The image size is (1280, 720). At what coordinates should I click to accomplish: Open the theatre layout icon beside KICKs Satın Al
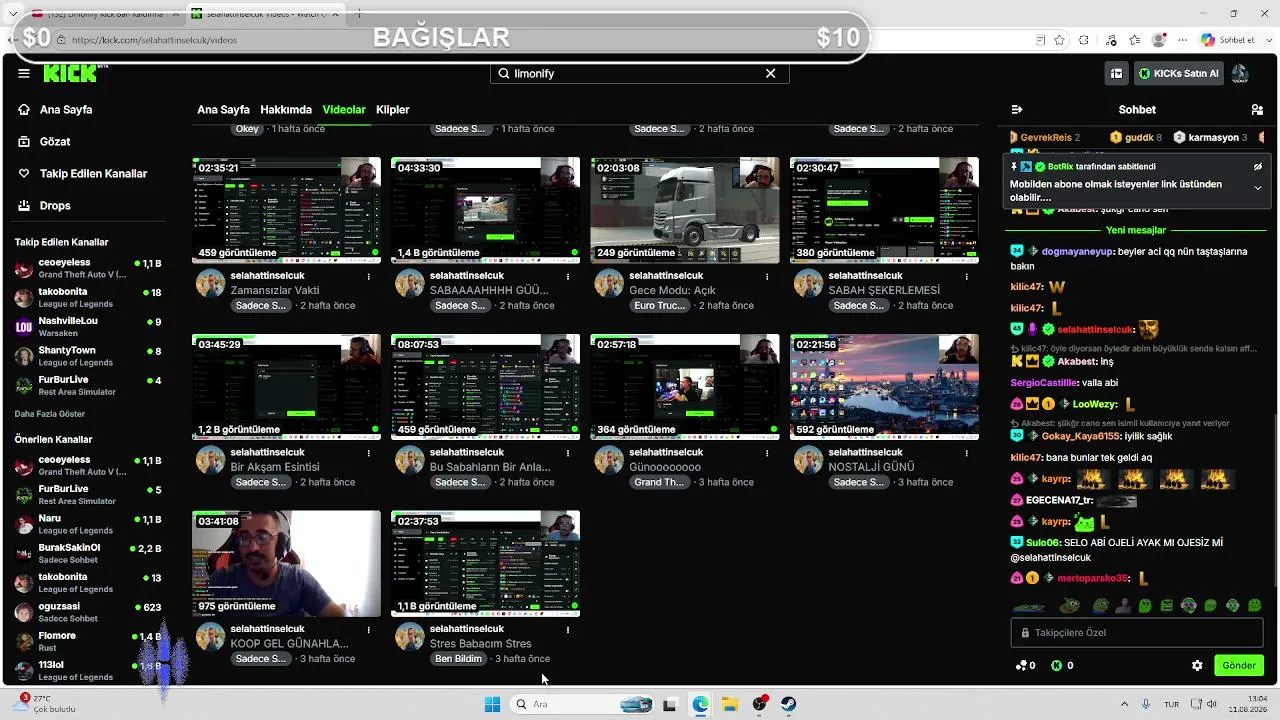pos(1117,73)
